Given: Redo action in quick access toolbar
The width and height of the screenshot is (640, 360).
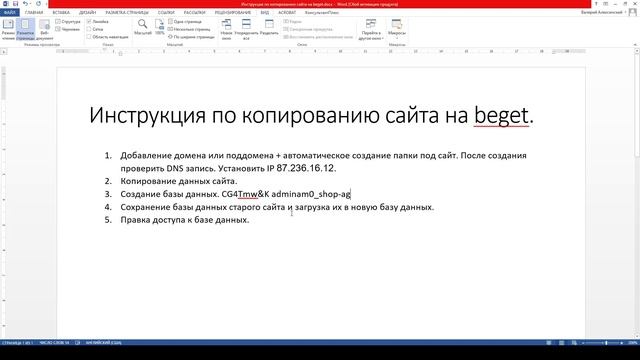Looking at the screenshot, I should (x=39, y=4).
